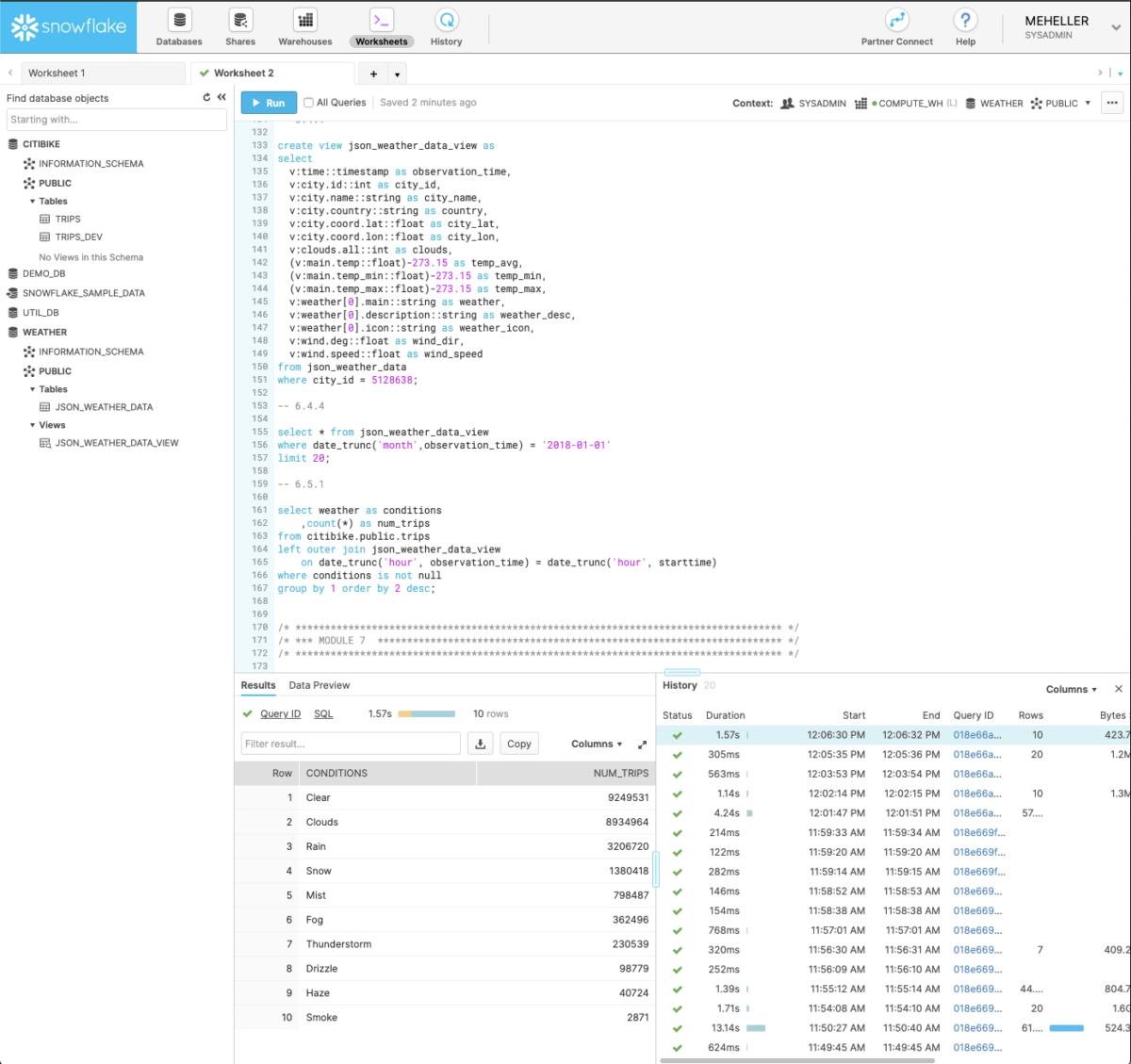The image size is (1131, 1064).
Task: Place cursor on line 161 select statement
Action: [359, 510]
